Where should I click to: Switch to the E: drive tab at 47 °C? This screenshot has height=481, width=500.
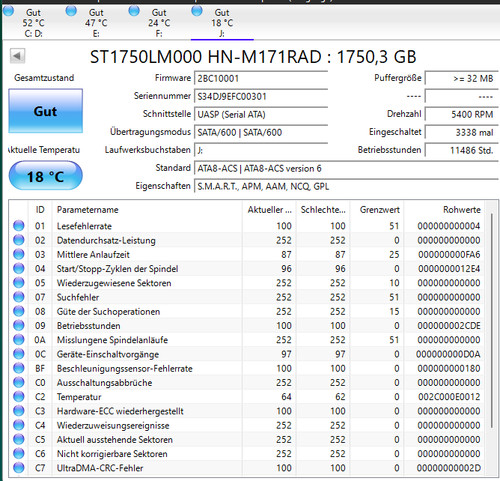pyautogui.click(x=96, y=23)
